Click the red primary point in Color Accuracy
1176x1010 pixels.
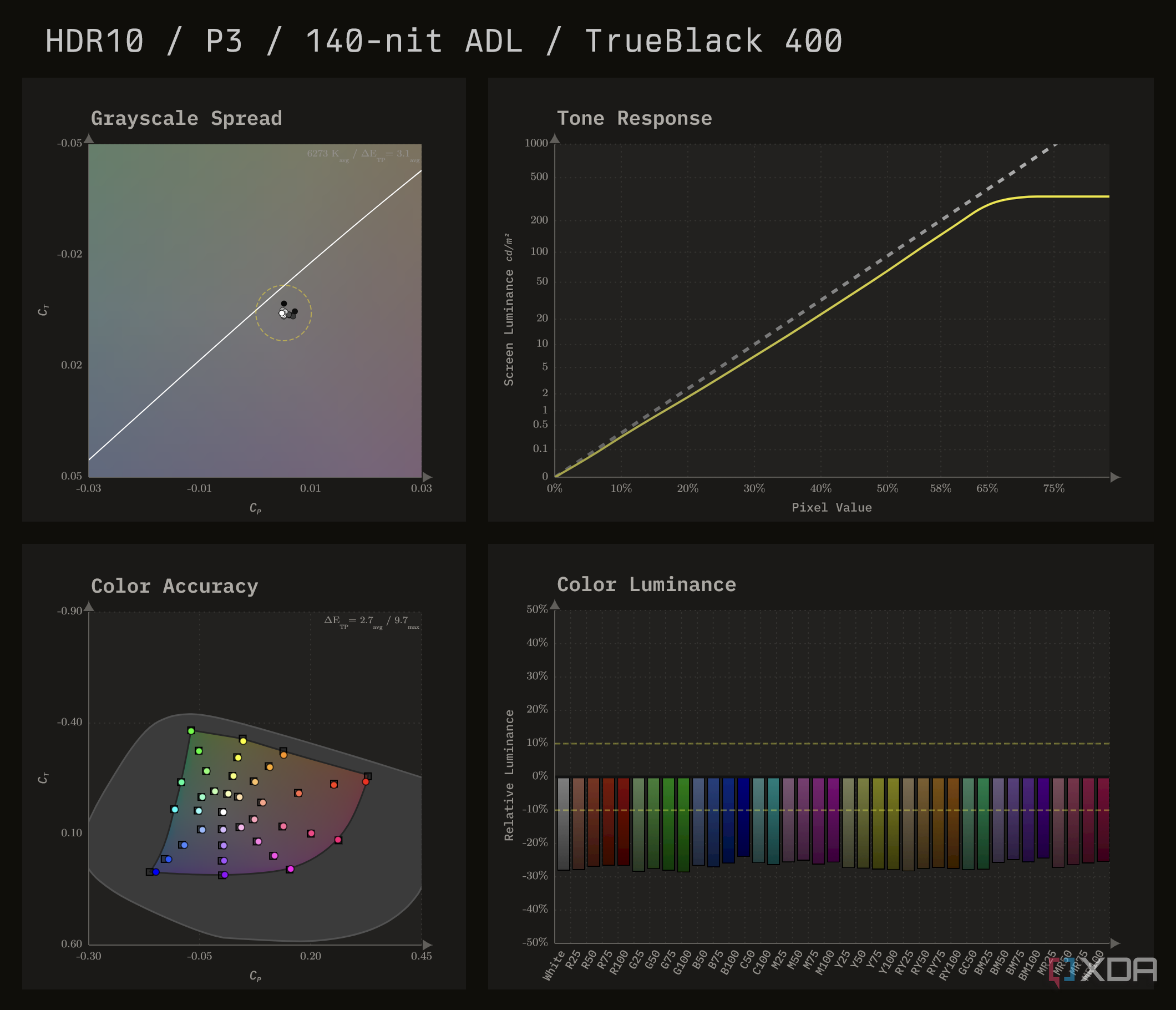click(366, 782)
